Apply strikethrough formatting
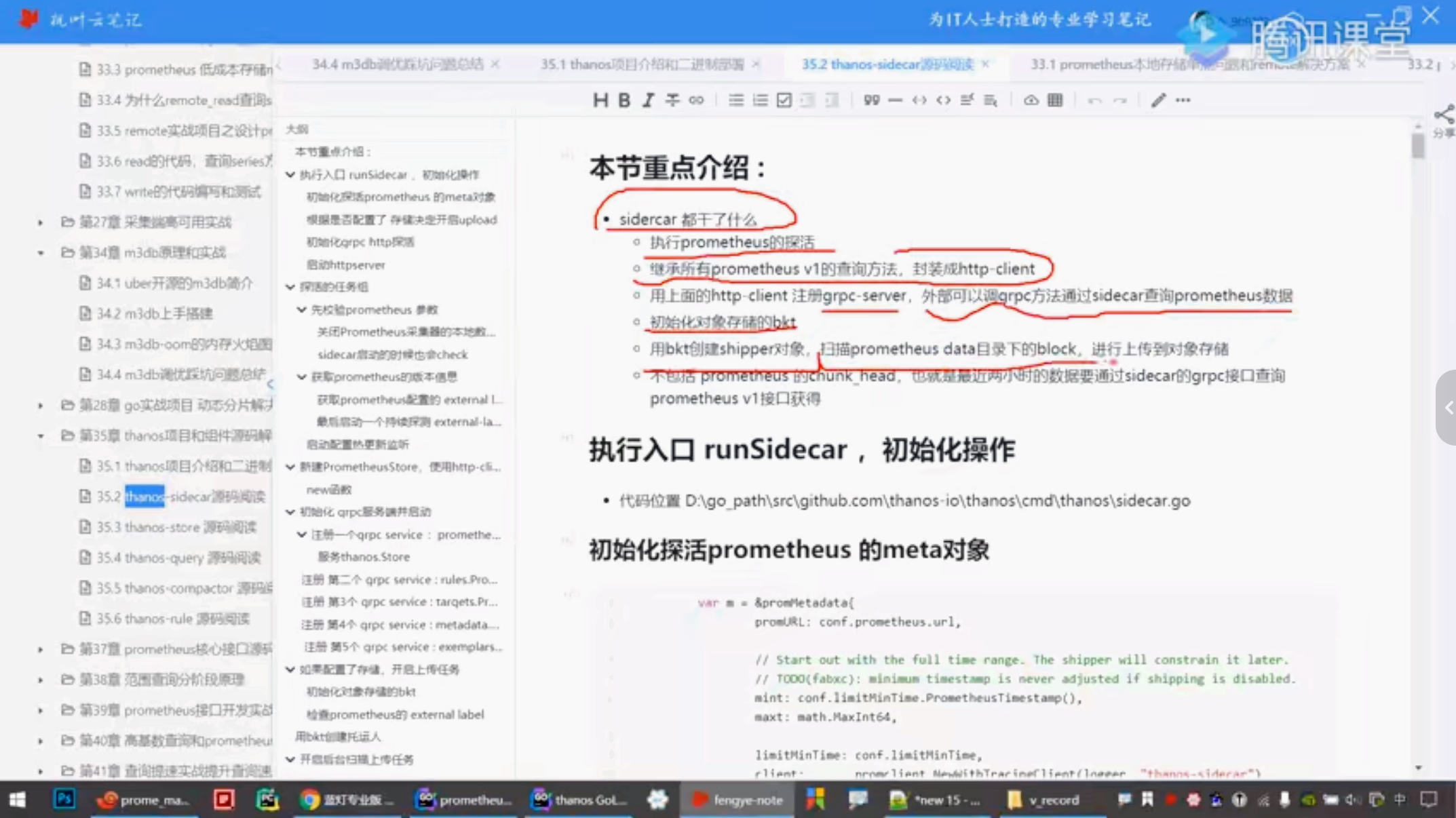 click(672, 100)
